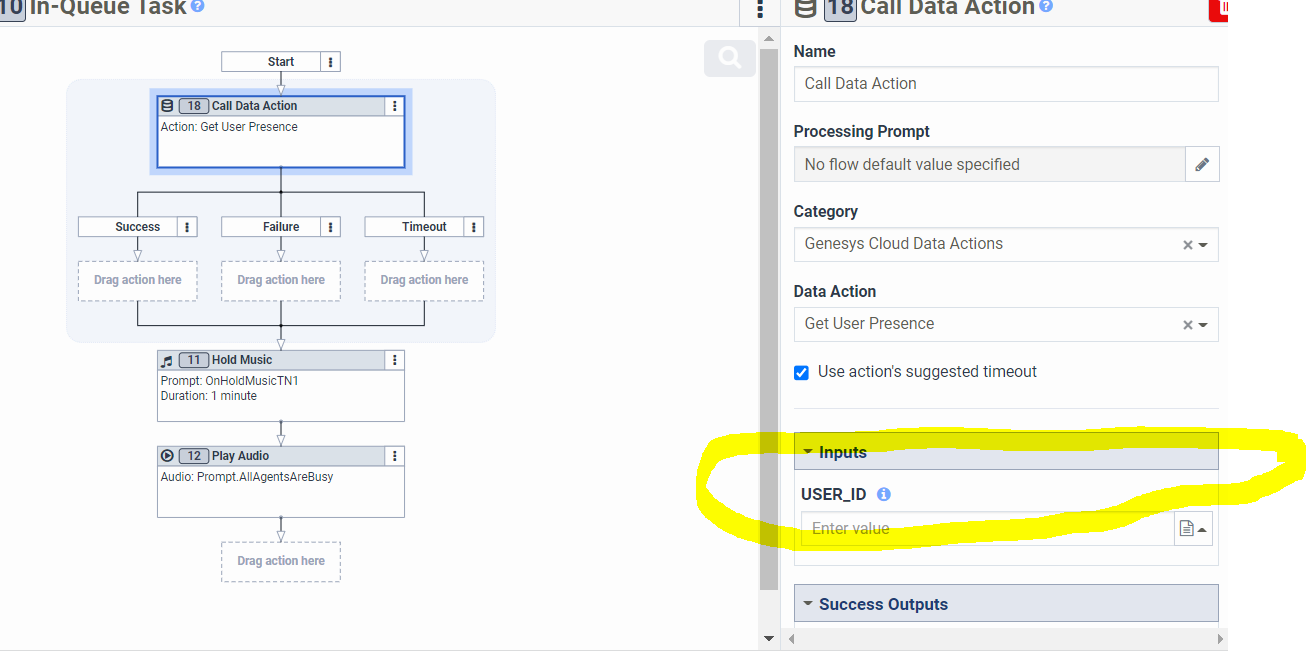Click the play icon on Play Audio node
The width and height of the screenshot is (1306, 657).
[168, 456]
